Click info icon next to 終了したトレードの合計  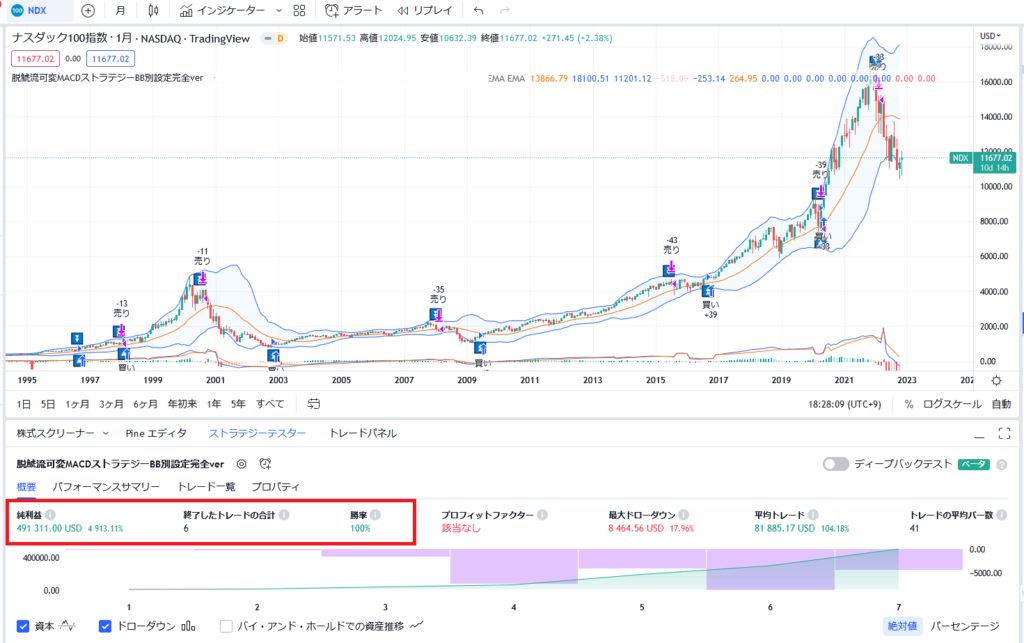[x=284, y=515]
